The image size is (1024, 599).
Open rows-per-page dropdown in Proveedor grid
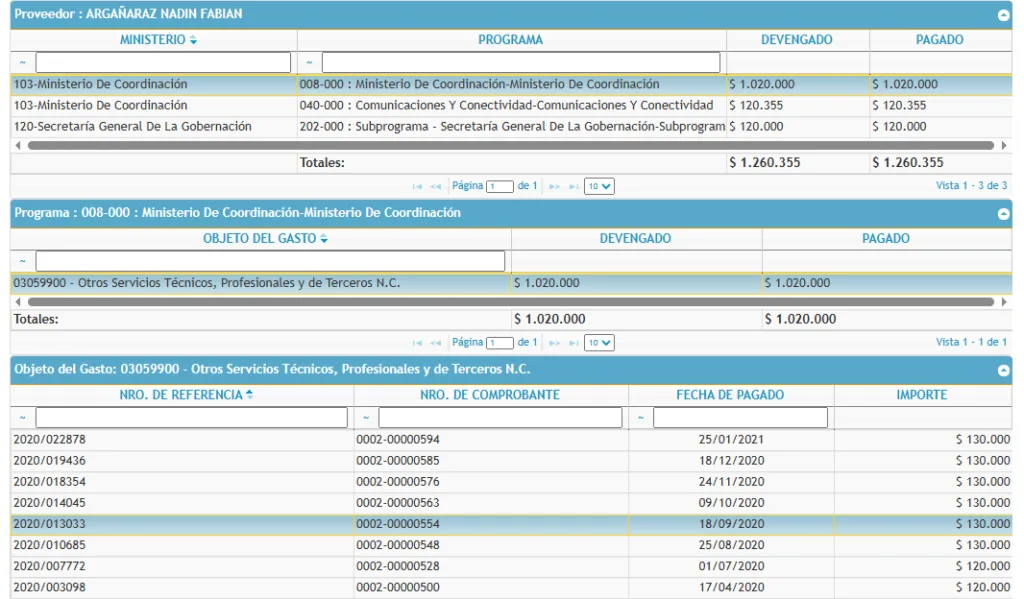[x=599, y=186]
